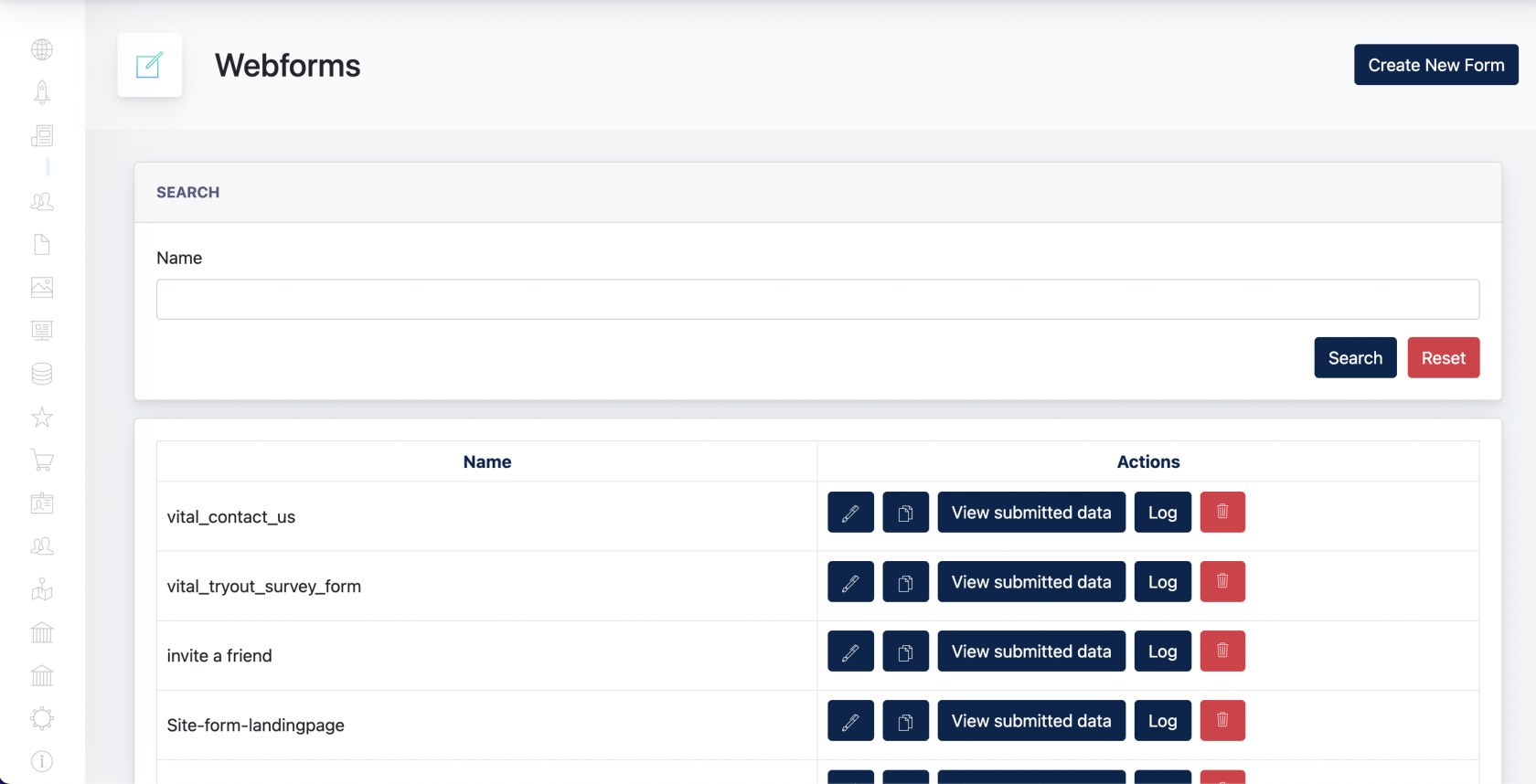Viewport: 1536px width, 784px height.
Task: Click the vital_tryout_survey_form name
Action: click(264, 587)
